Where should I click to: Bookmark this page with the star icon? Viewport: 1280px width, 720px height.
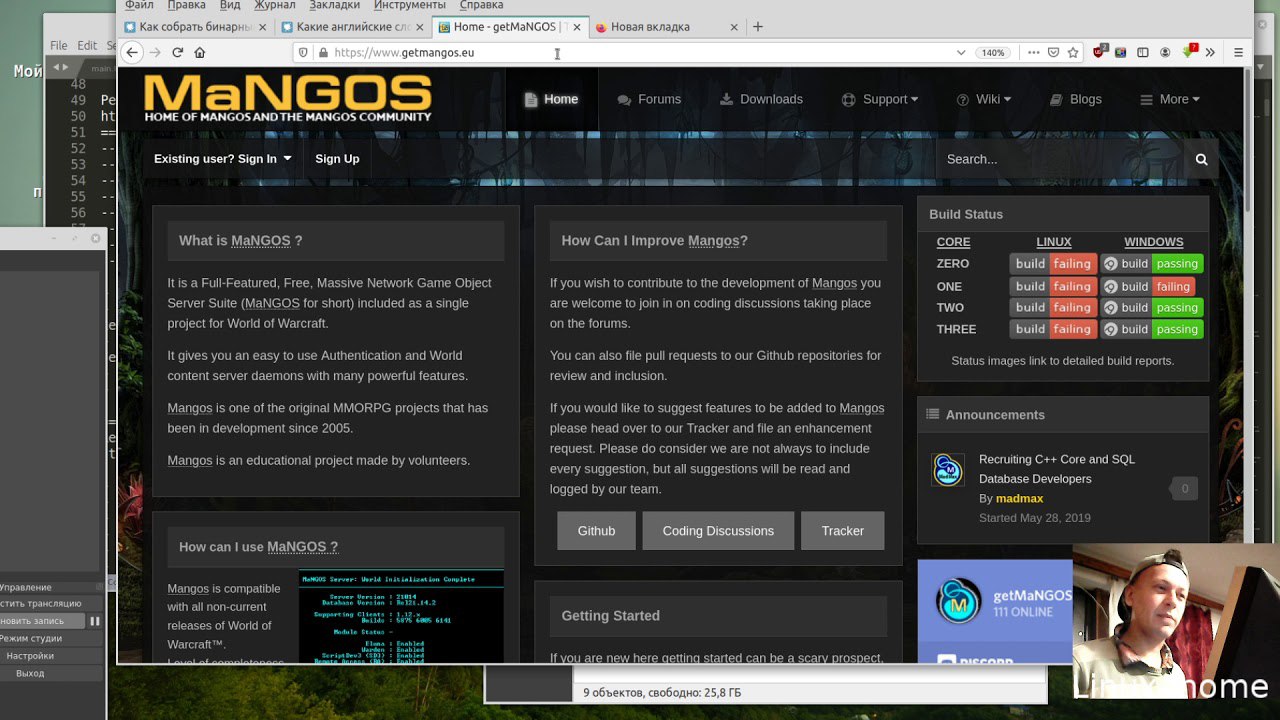tap(1073, 52)
